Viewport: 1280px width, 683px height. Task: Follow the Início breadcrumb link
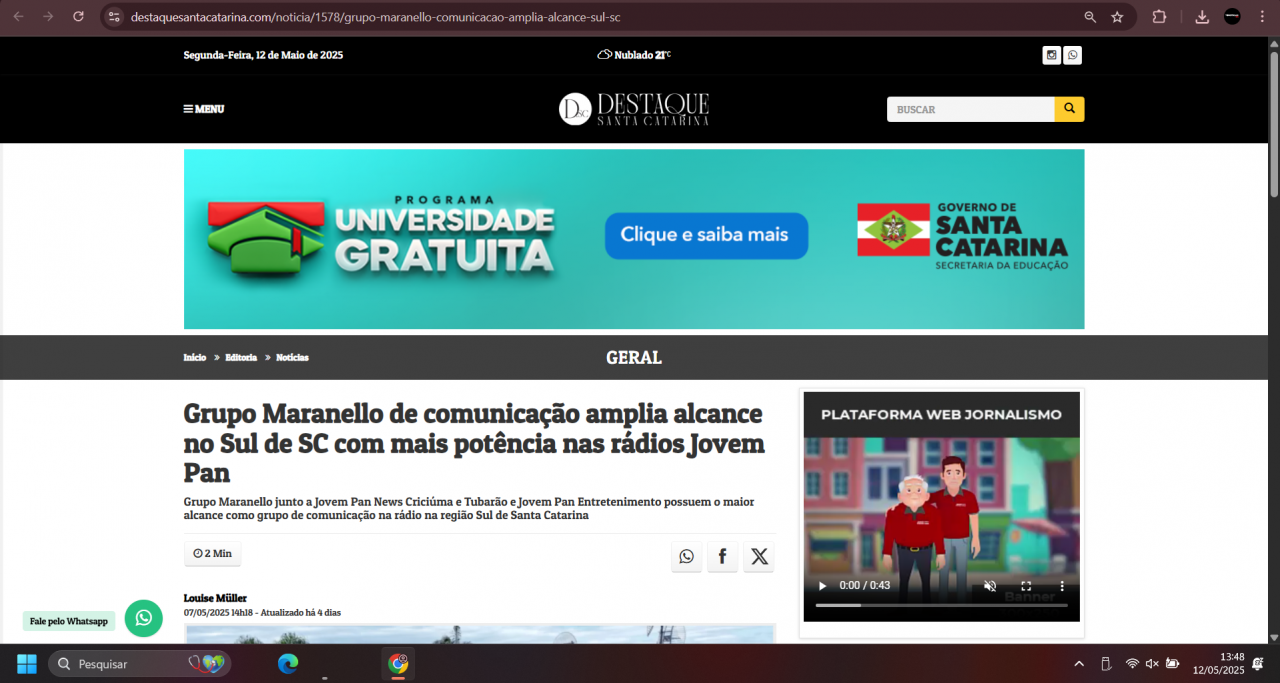pos(195,358)
